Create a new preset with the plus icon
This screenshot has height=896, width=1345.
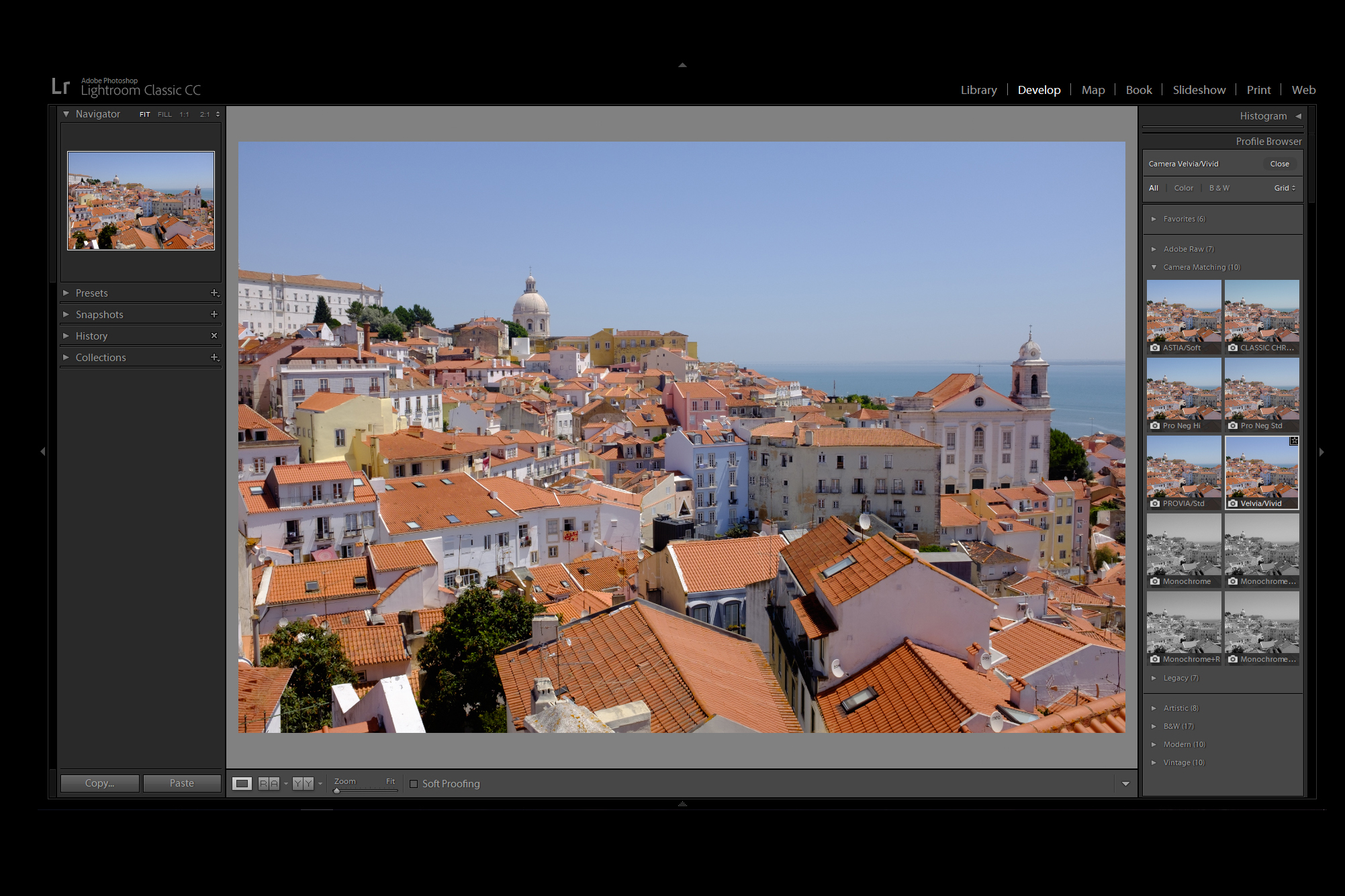(215, 293)
